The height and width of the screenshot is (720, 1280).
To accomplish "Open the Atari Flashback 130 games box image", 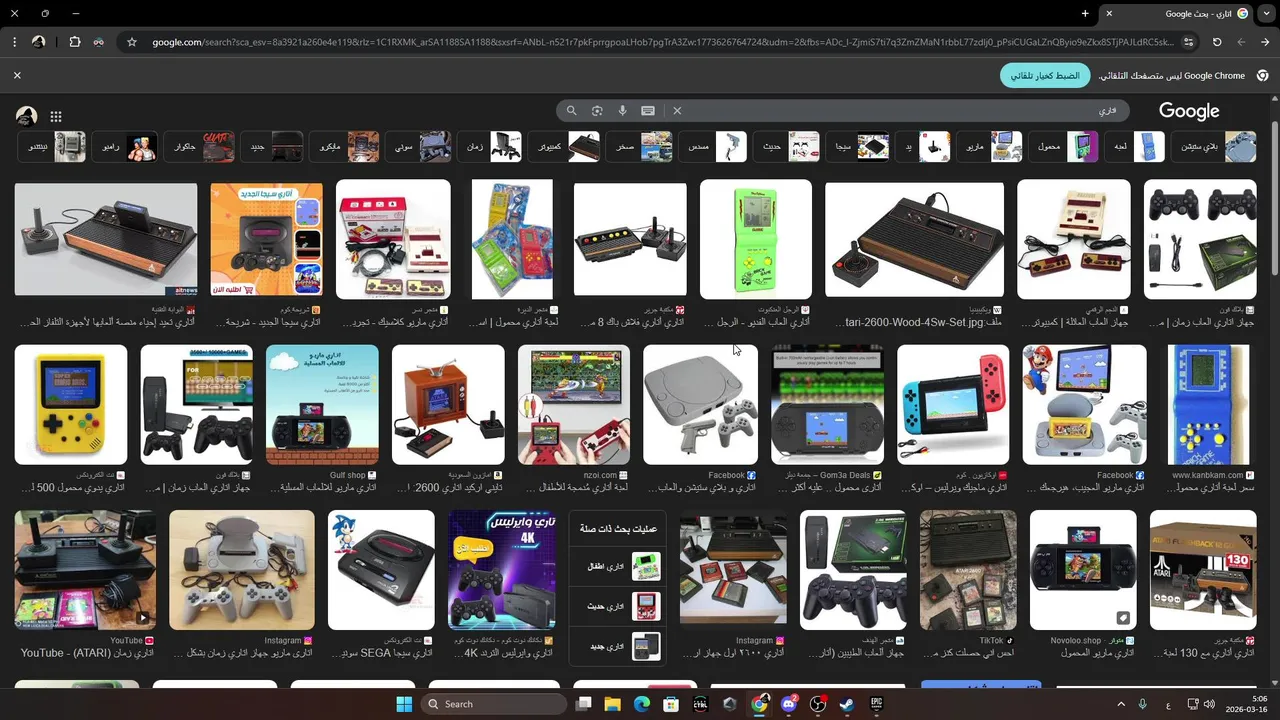I will click(x=1203, y=570).
